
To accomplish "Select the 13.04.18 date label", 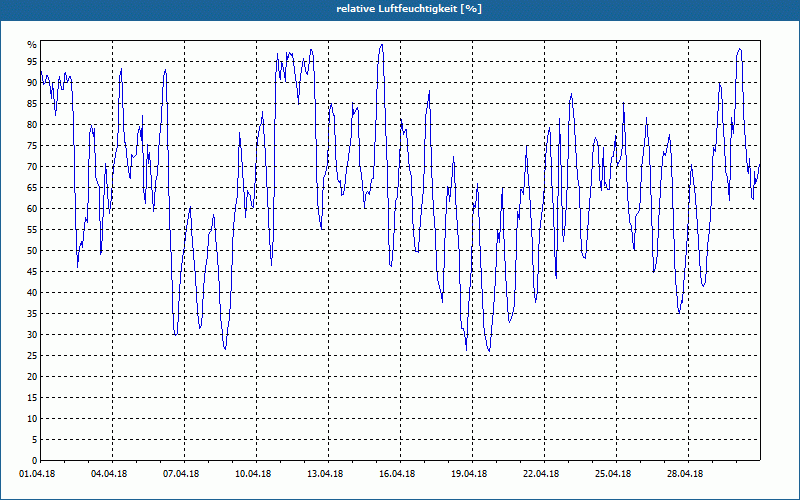I will (325, 474).
